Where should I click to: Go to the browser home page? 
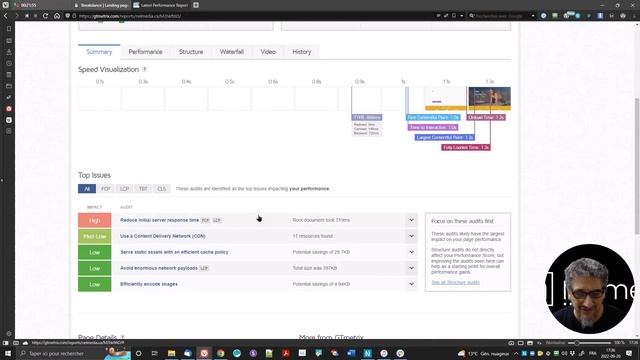[57, 16]
